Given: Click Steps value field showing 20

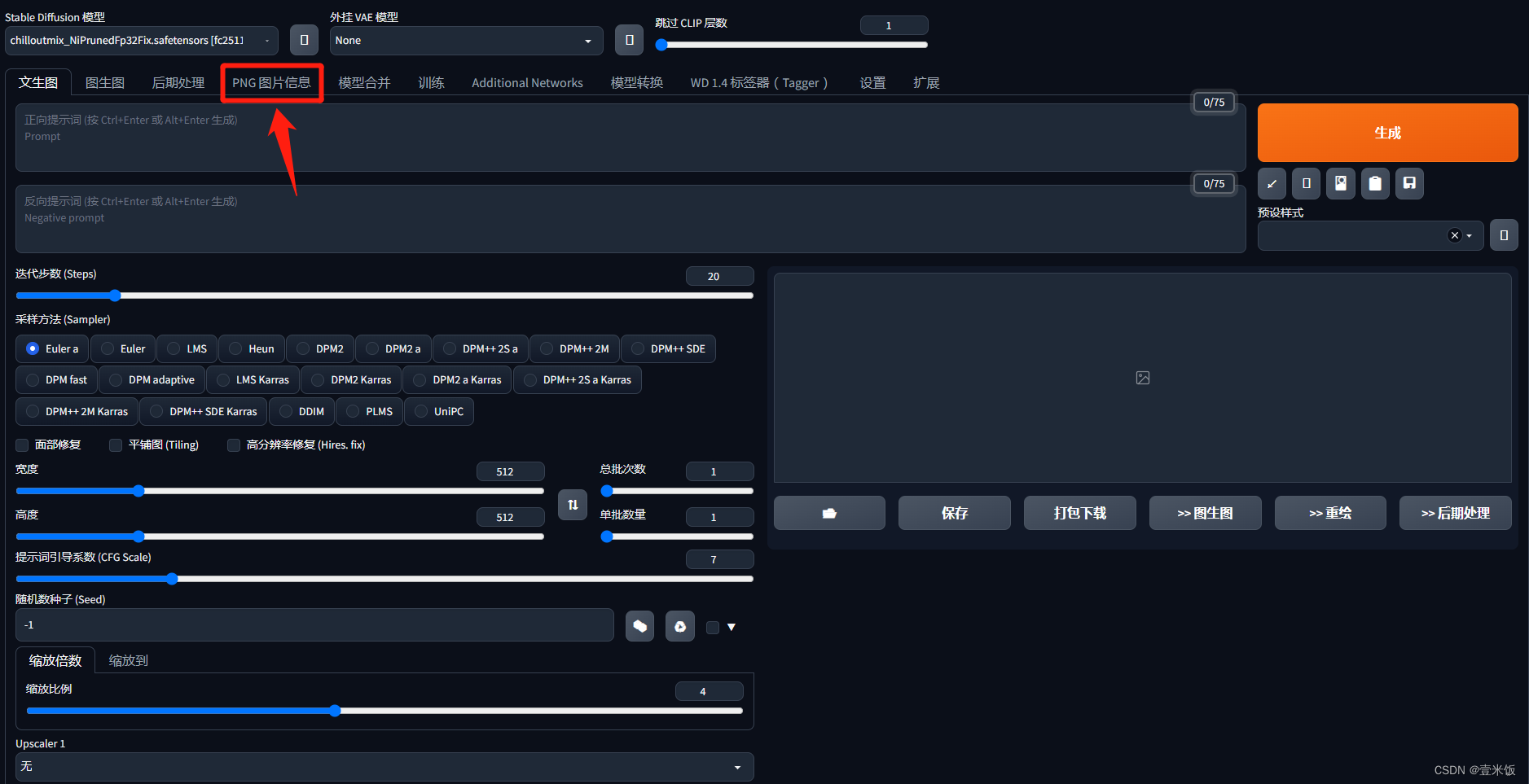Looking at the screenshot, I should point(719,276).
